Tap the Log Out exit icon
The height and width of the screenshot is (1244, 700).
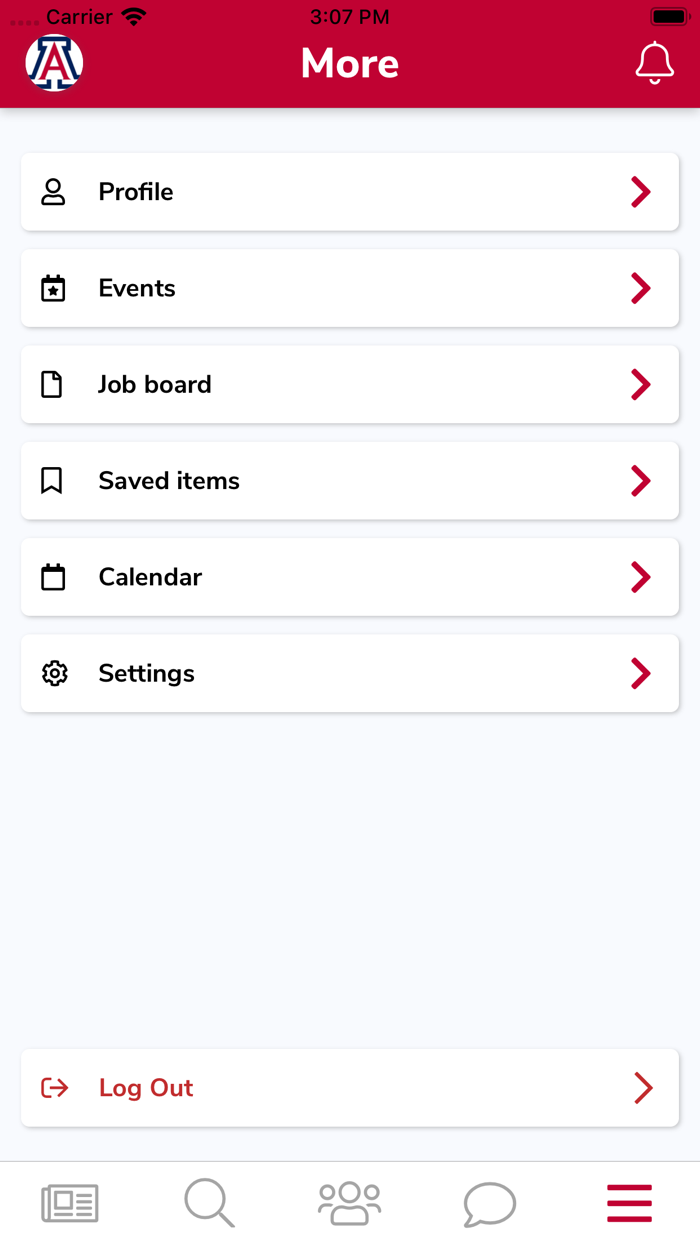pos(55,1088)
